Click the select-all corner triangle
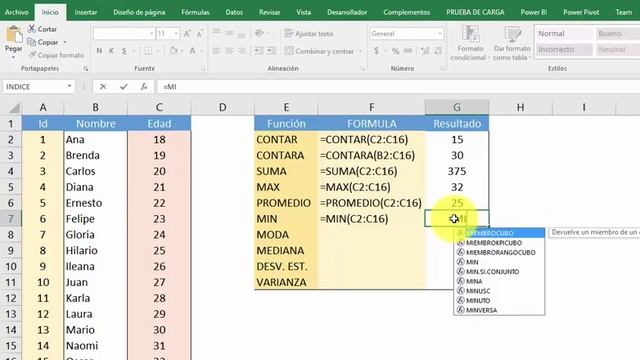640x360 pixels. click(14, 108)
